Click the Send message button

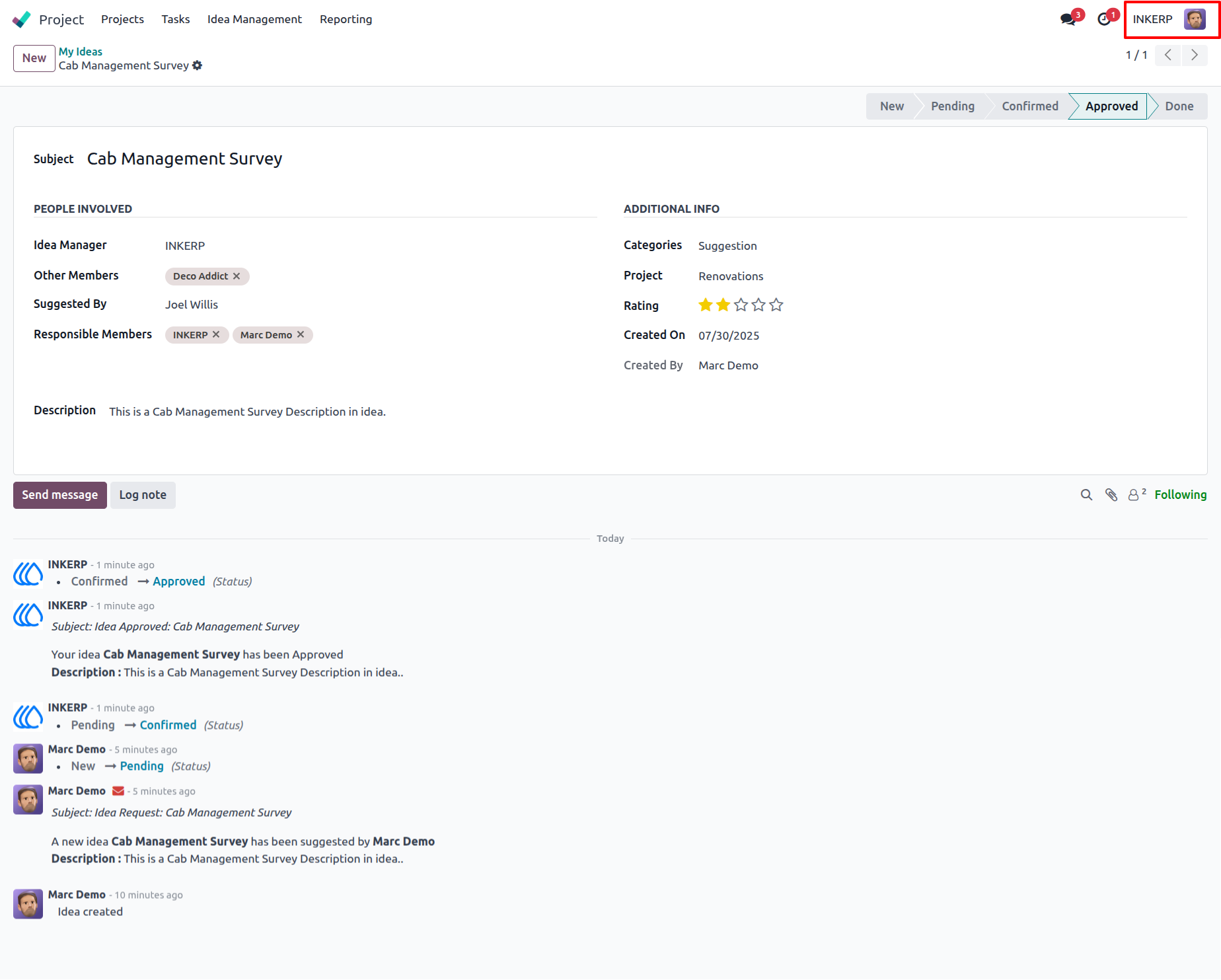coord(60,495)
